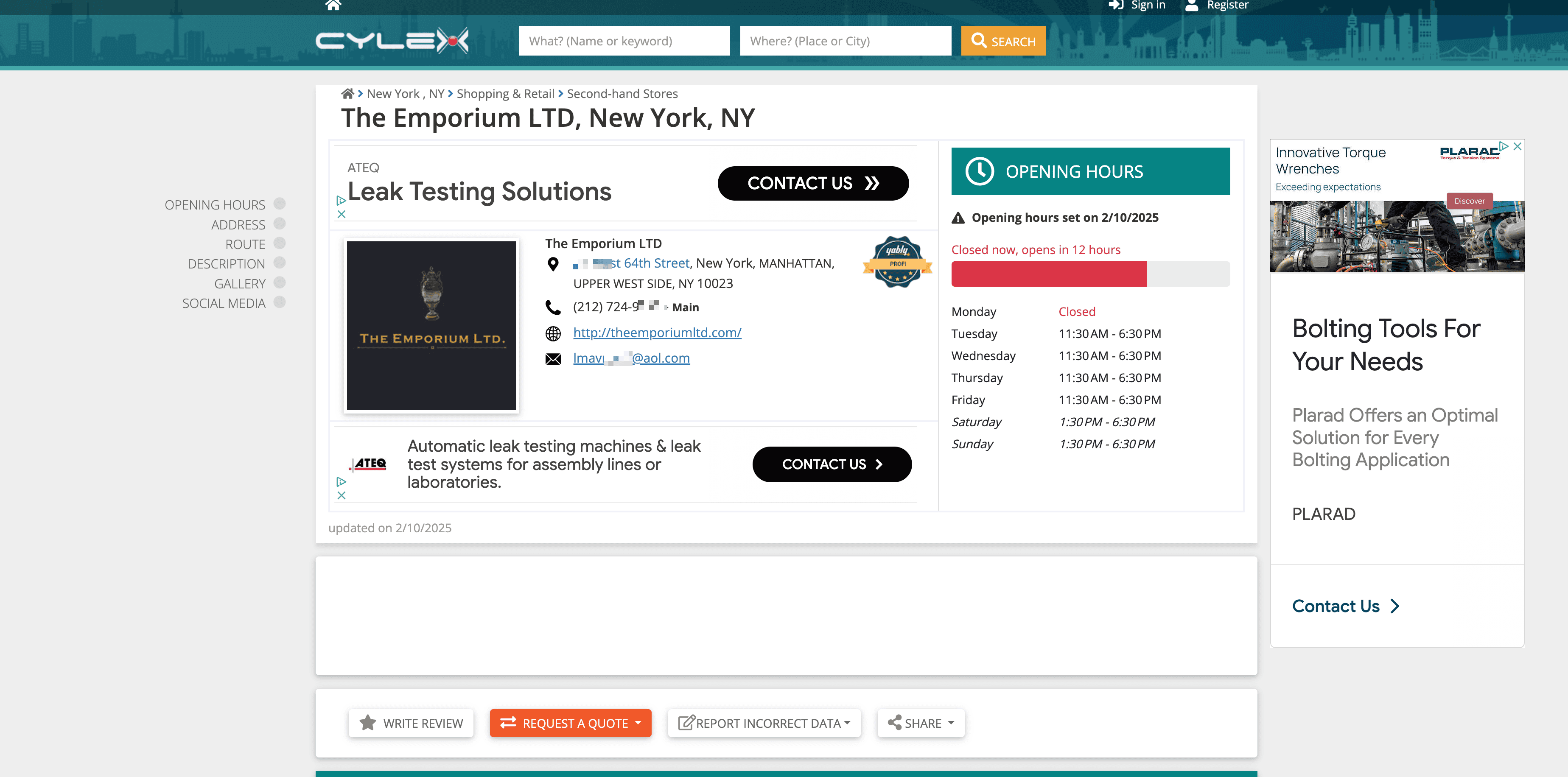Close the Plarad sidebar ad
1568x777 pixels.
coord(1517,147)
